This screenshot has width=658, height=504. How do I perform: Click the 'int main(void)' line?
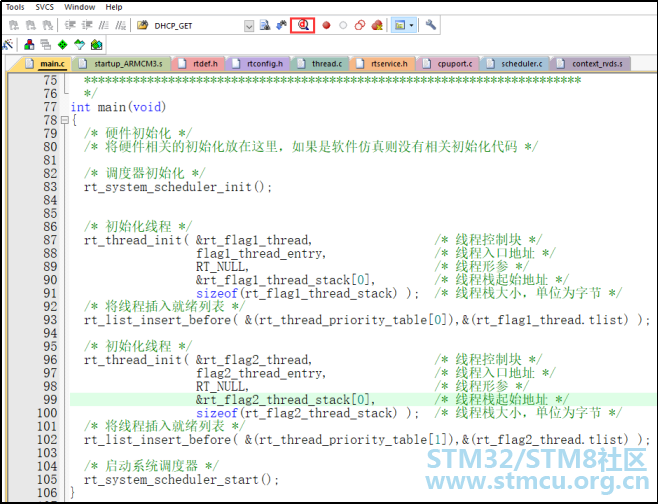click(118, 107)
